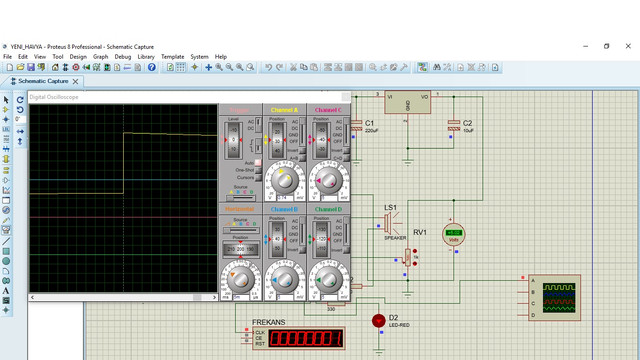The height and width of the screenshot is (360, 640).
Task: Toggle the Channel A Invert button
Action: click(x=302, y=151)
